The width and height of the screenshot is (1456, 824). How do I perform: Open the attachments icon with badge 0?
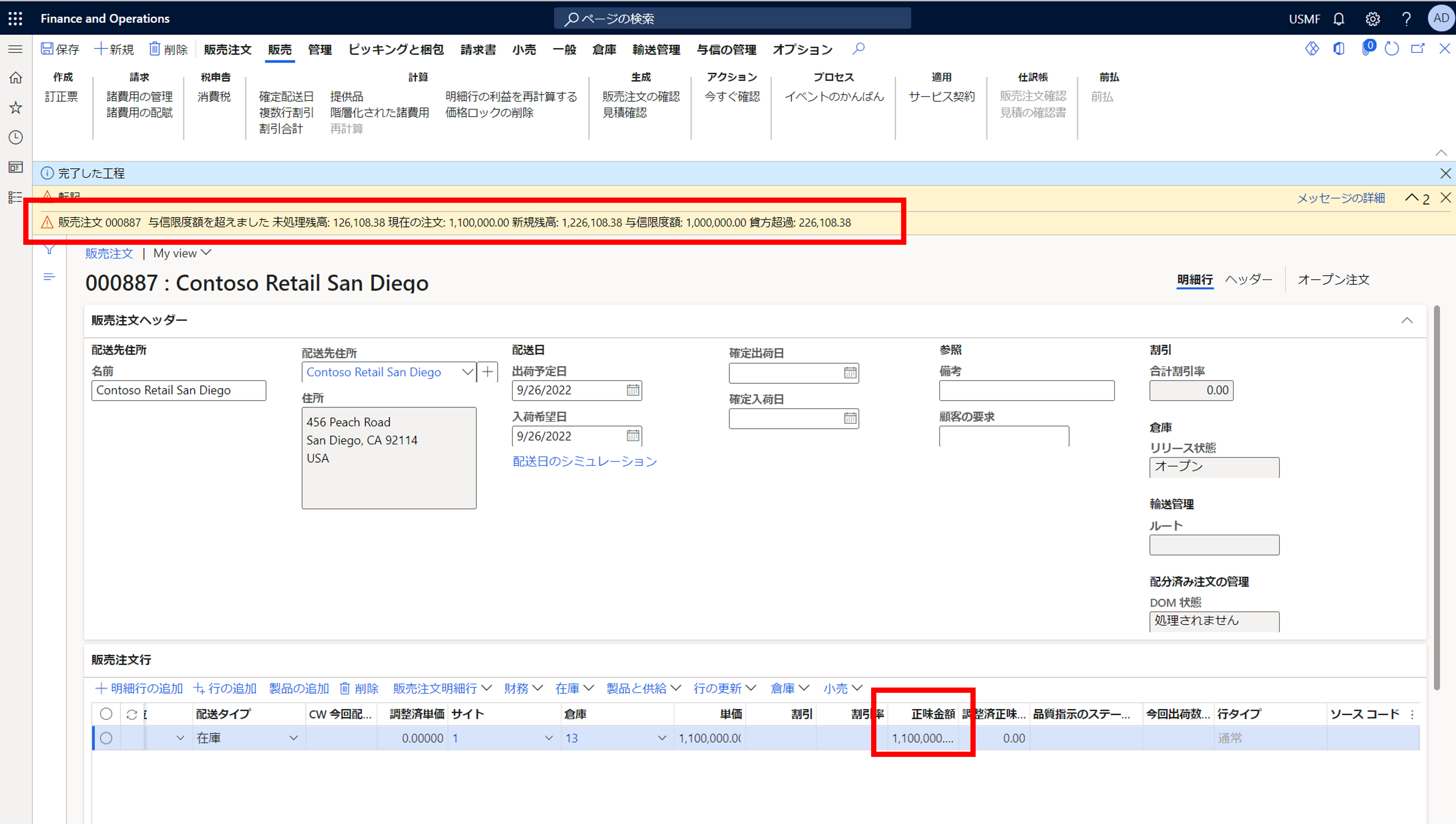click(1367, 48)
